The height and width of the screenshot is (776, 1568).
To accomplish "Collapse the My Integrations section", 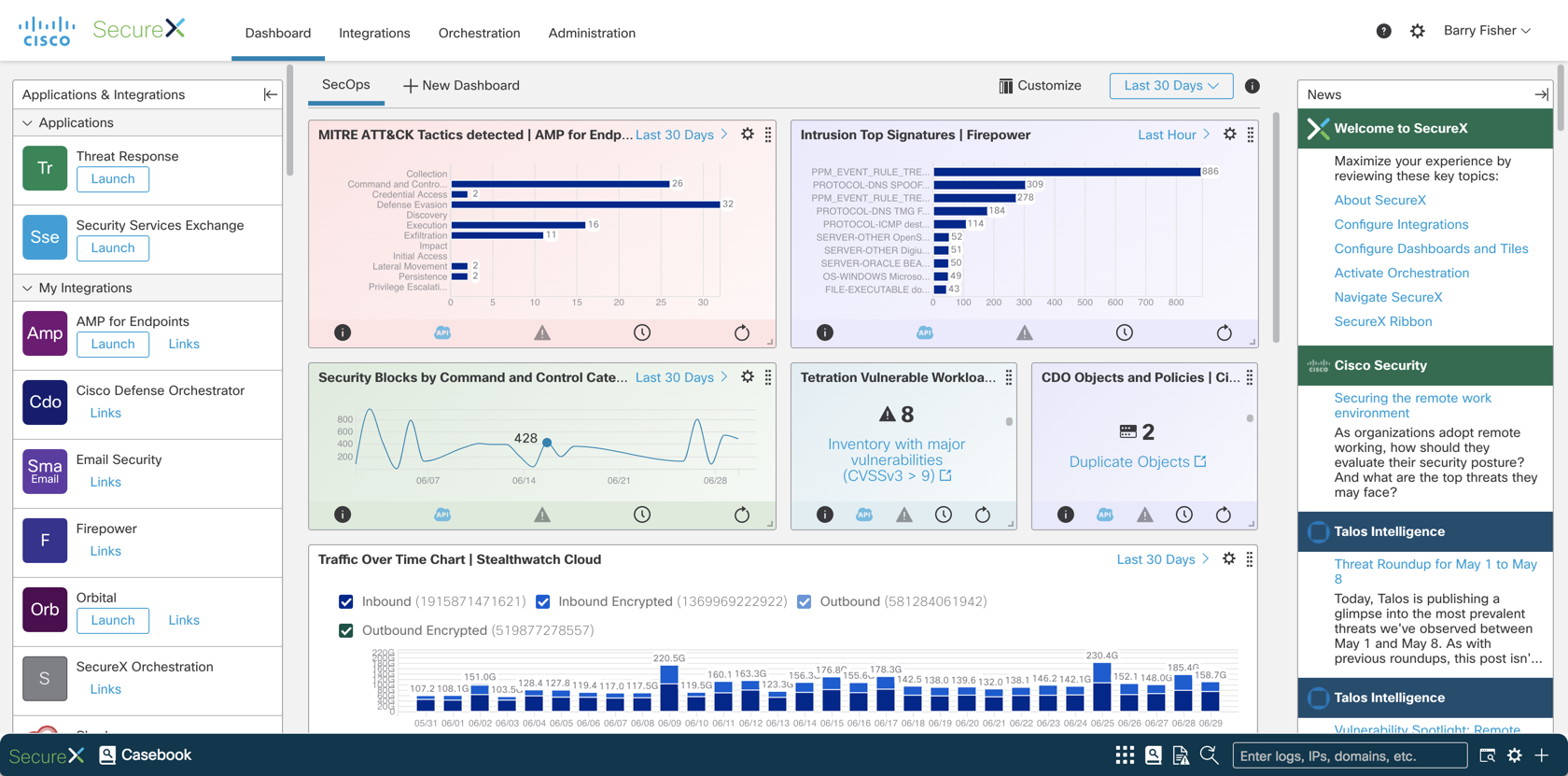I will [27, 289].
